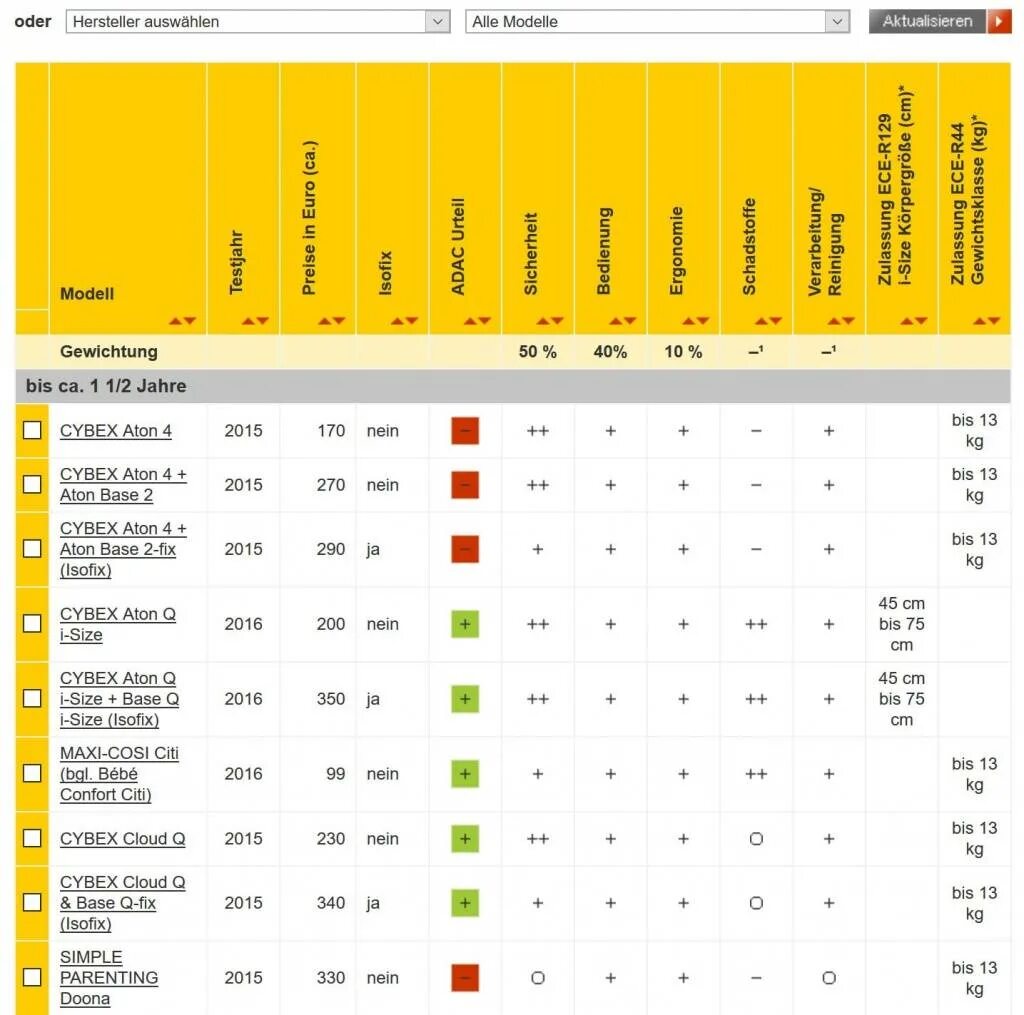The image size is (1024, 1015).
Task: Click the up sort arrow under Zulassung ECE-R129
Action: (x=907, y=321)
